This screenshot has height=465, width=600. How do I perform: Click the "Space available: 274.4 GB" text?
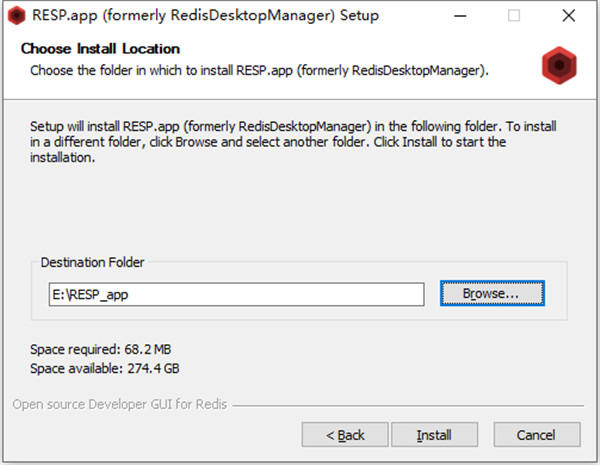[106, 369]
